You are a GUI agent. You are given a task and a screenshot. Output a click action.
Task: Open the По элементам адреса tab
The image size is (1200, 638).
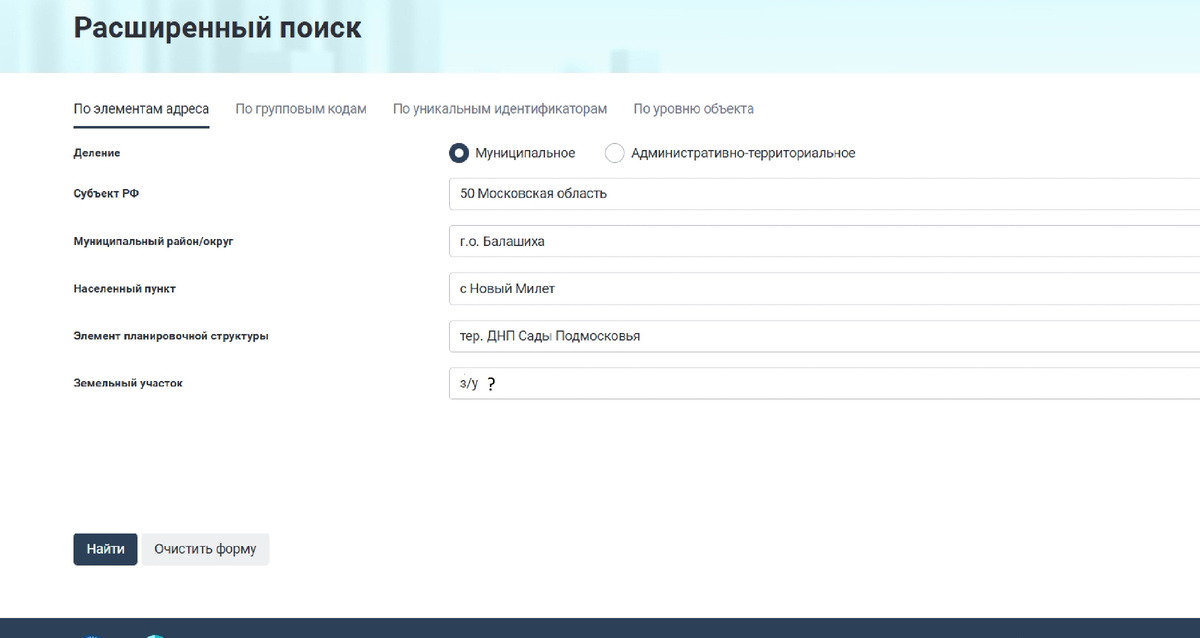tap(141, 108)
